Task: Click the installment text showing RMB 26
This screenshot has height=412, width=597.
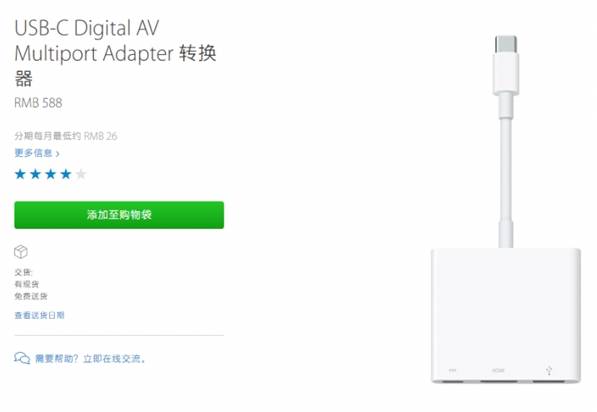Action: click(66, 136)
